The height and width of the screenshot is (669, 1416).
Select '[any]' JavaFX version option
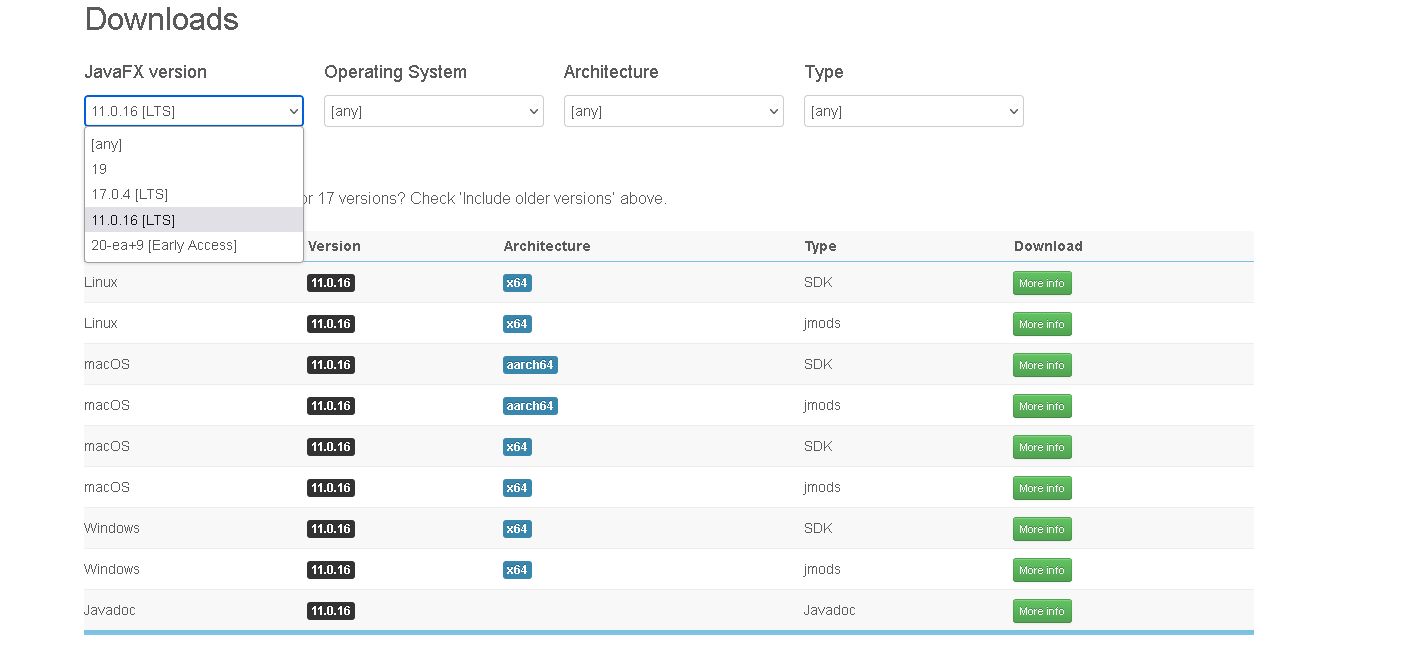click(x=106, y=144)
